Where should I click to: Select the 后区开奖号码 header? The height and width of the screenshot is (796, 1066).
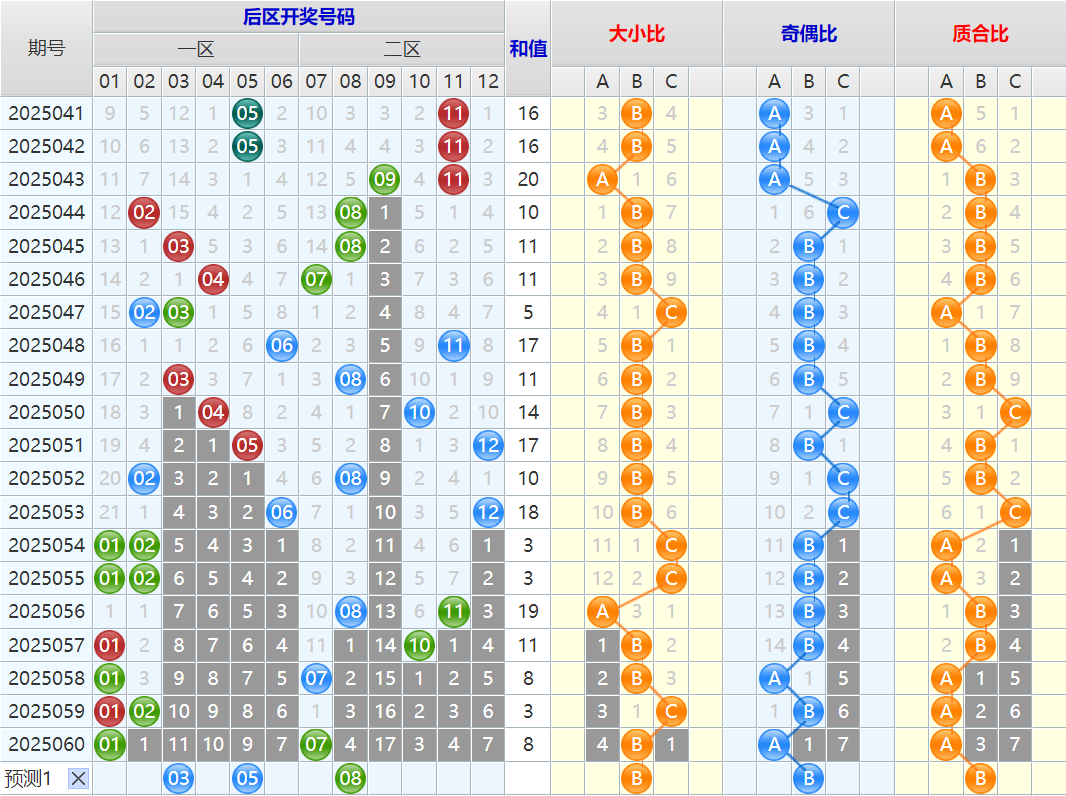(x=299, y=16)
